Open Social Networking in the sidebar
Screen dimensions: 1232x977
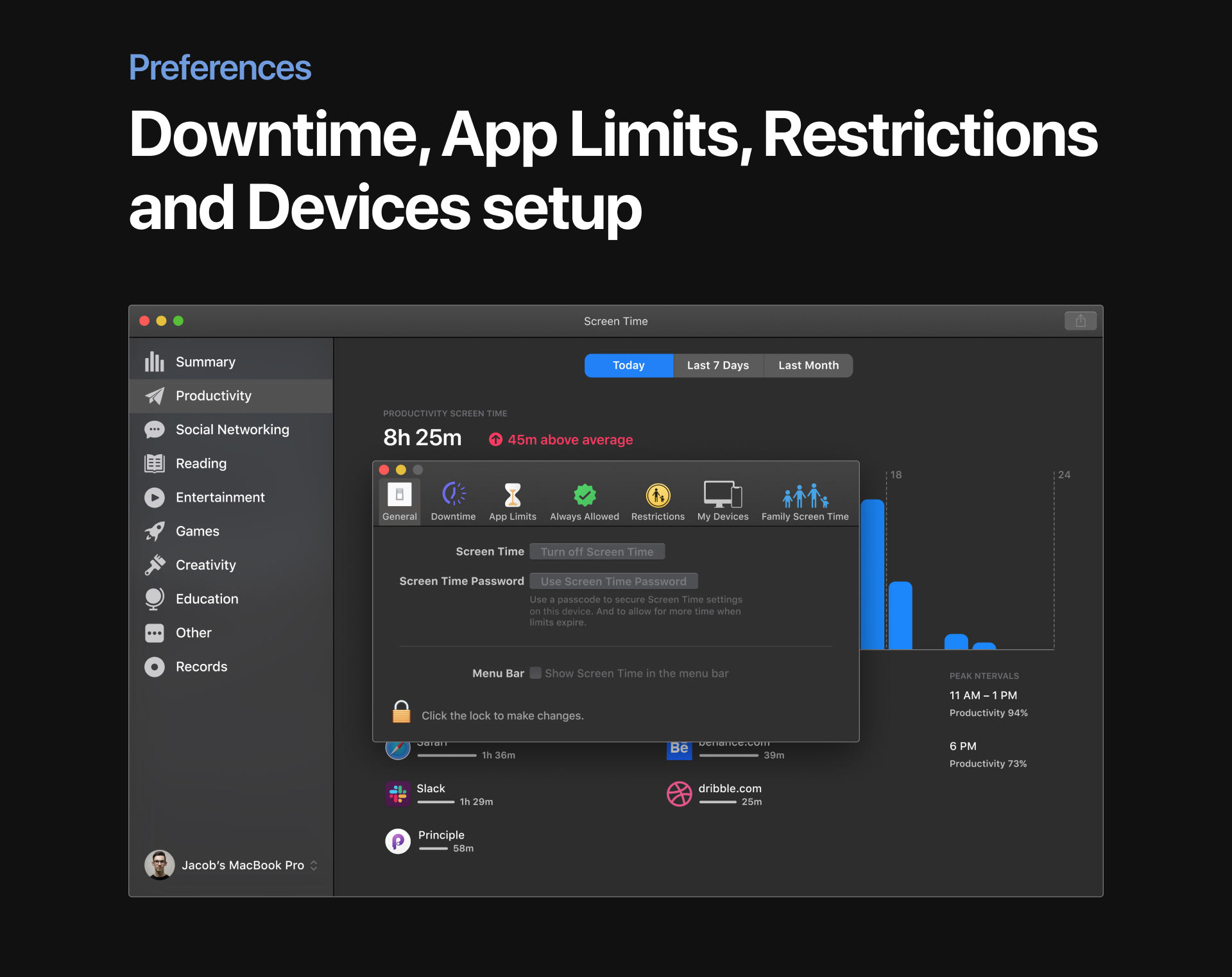tap(232, 430)
